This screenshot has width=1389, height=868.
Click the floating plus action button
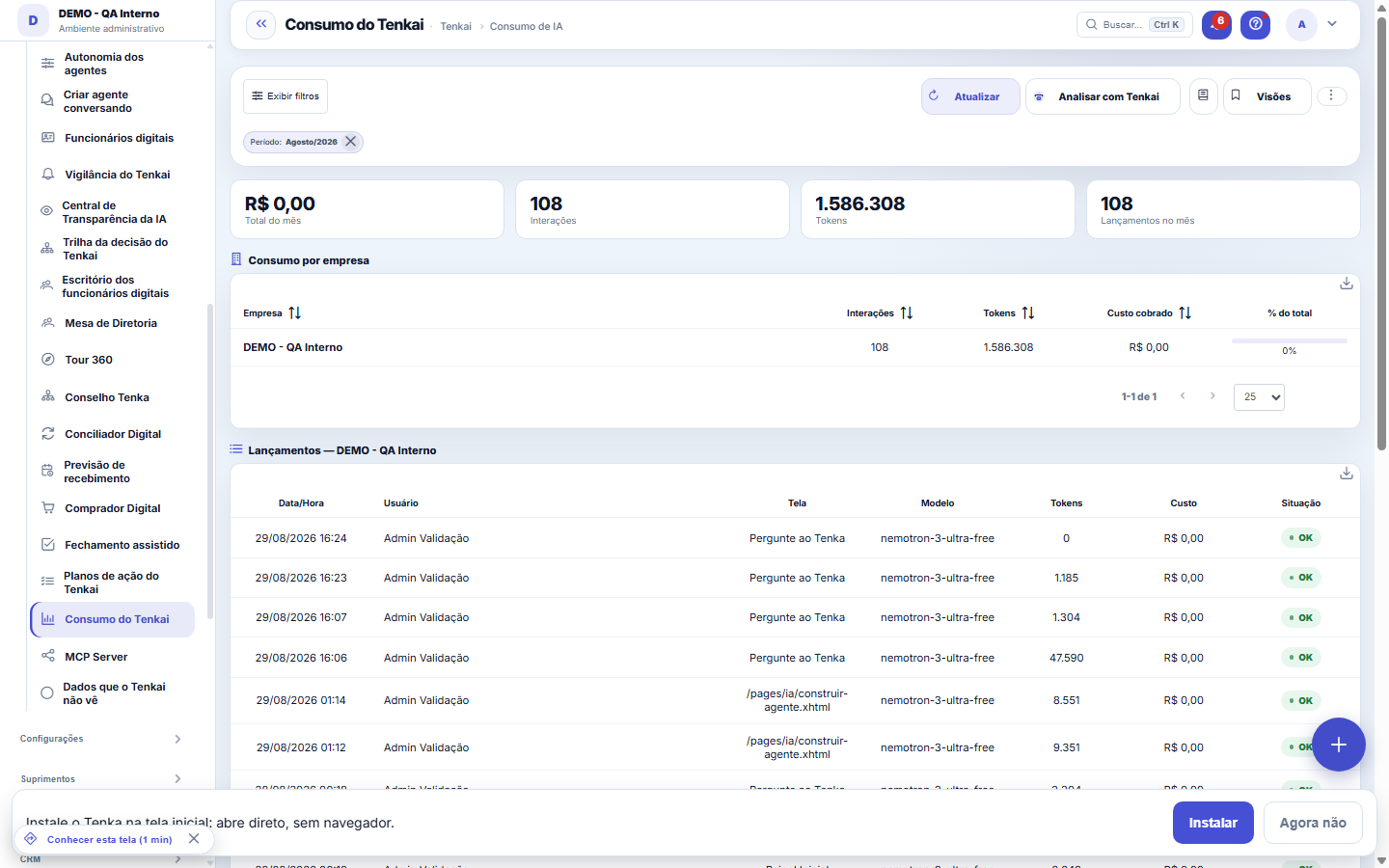pyautogui.click(x=1339, y=745)
